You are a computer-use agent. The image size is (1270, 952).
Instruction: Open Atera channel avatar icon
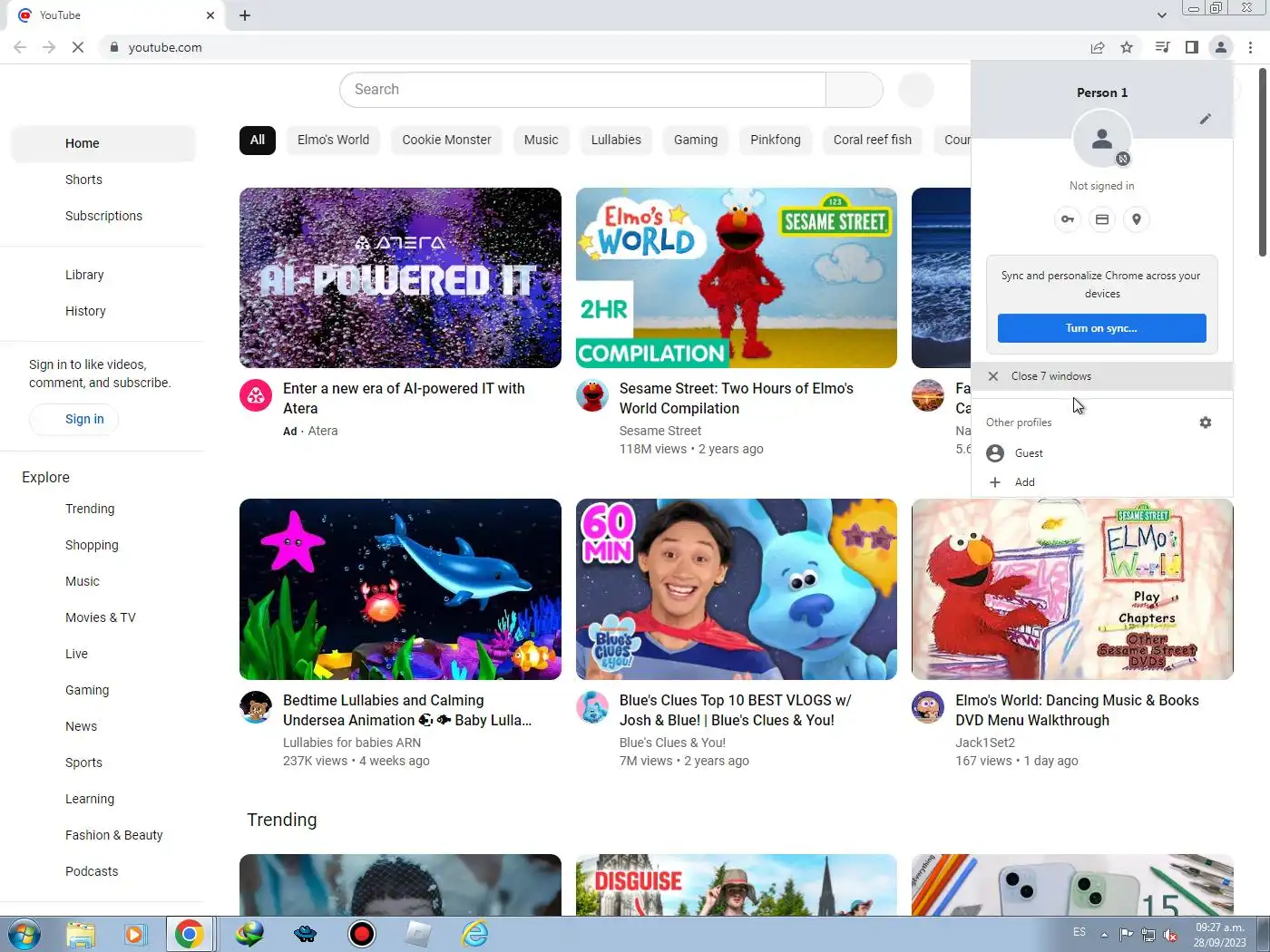click(256, 395)
